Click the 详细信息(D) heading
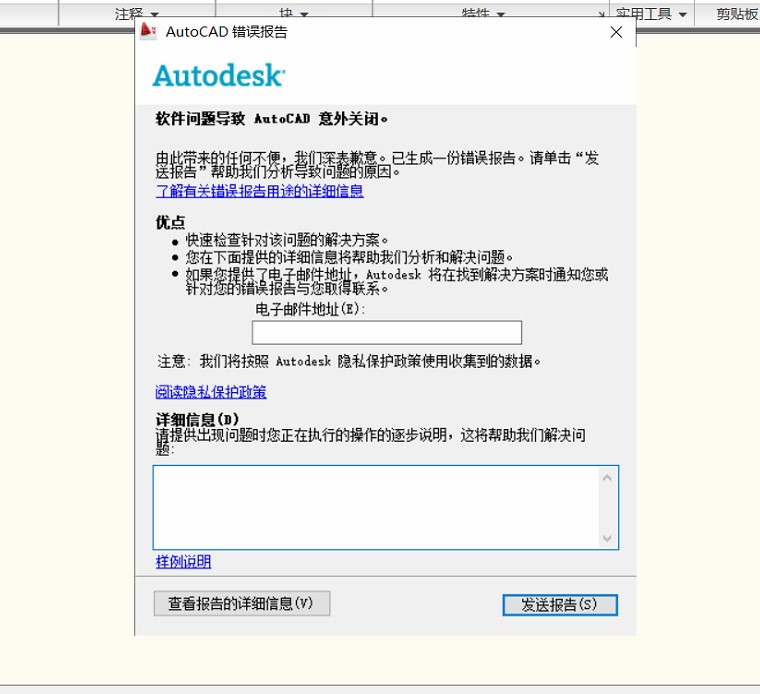 click(197, 419)
